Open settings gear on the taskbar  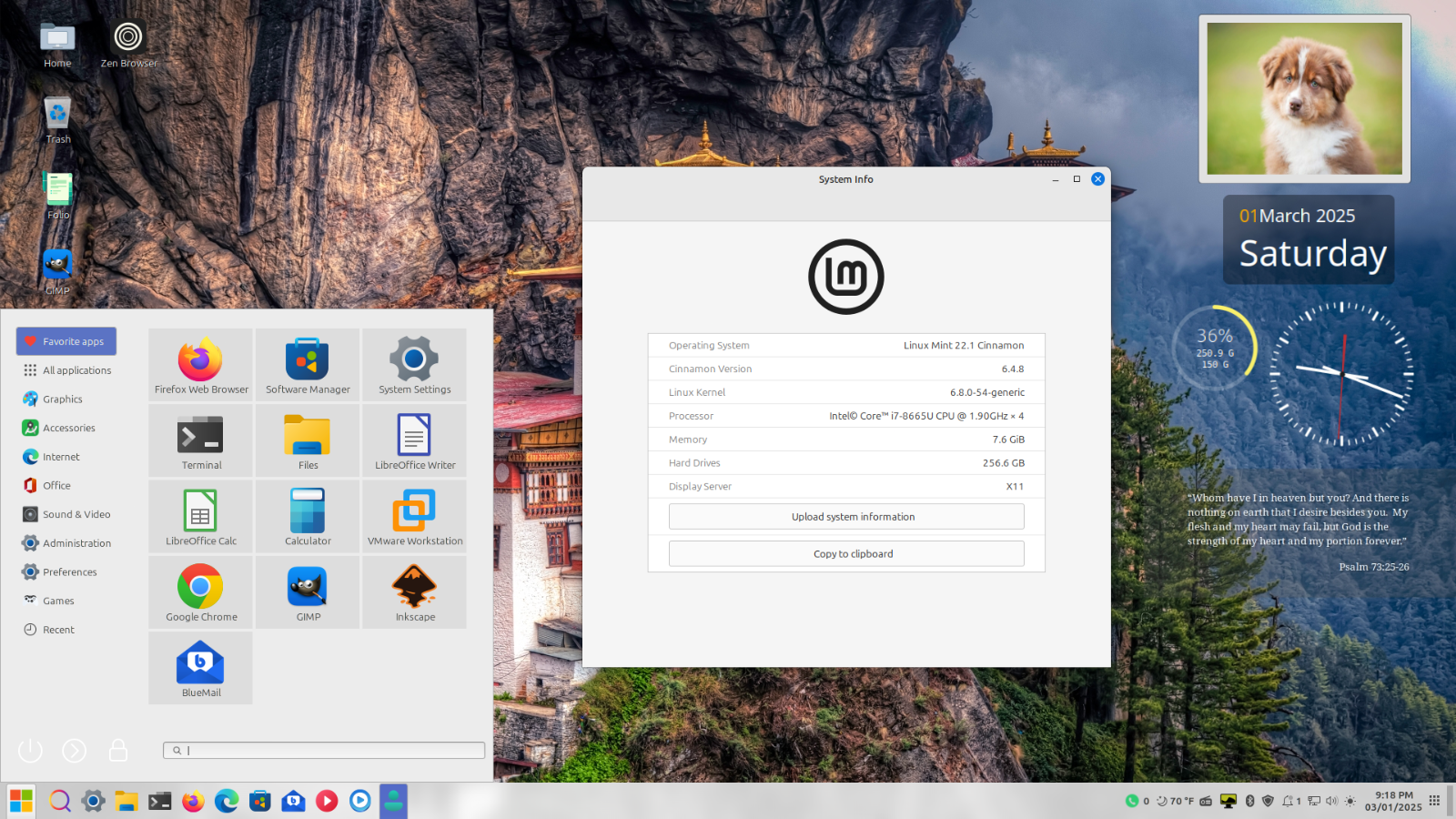coord(93,801)
